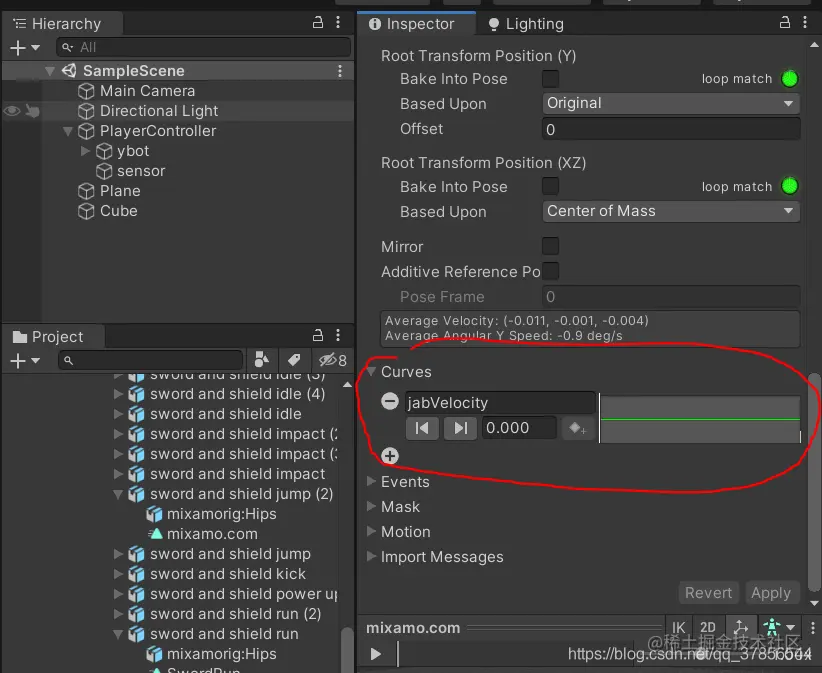Lock the Inspector panel

pyautogui.click(x=784, y=22)
